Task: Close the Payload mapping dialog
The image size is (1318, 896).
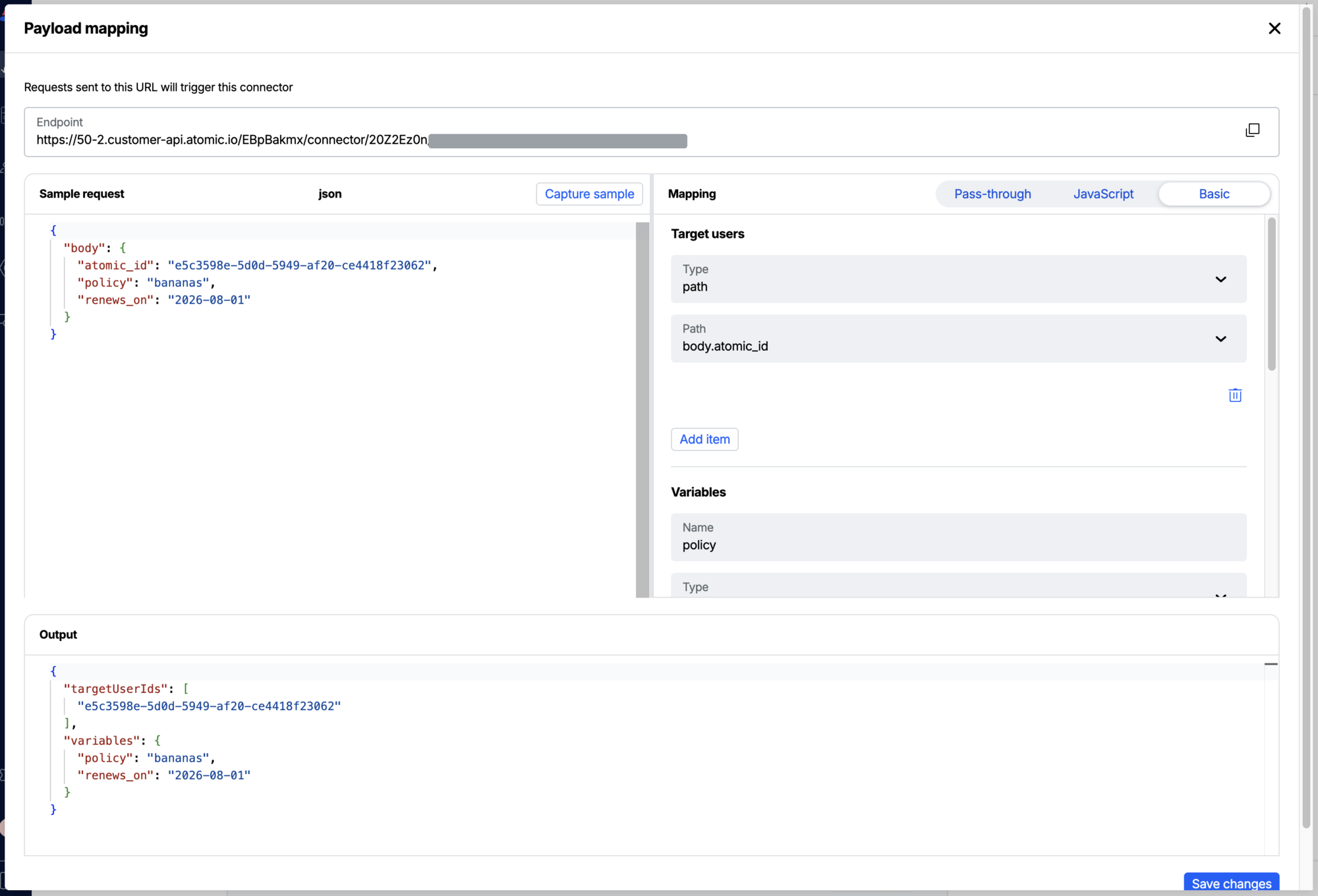Action: coord(1274,28)
